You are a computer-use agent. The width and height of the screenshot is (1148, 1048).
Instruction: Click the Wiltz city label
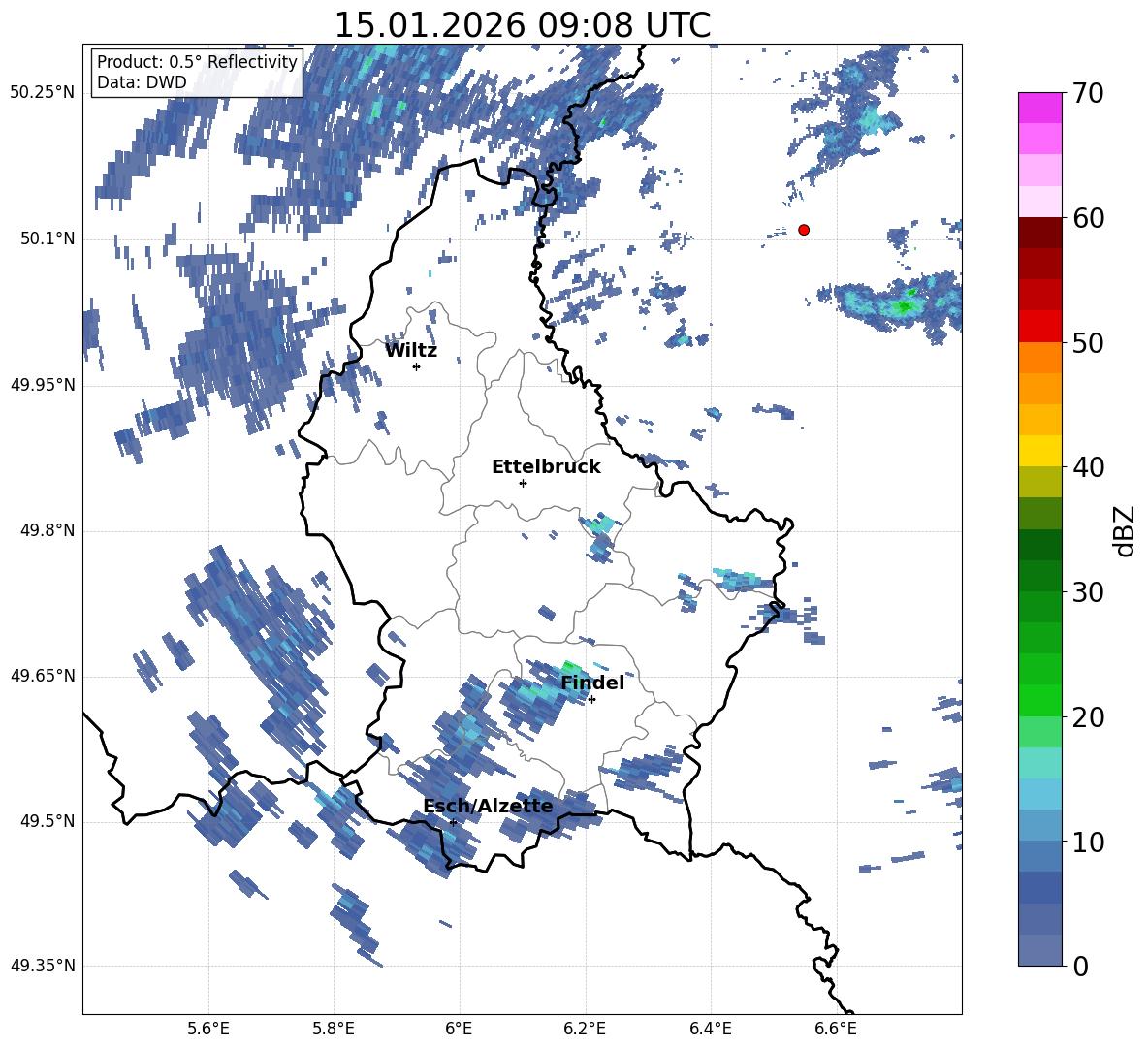(411, 351)
